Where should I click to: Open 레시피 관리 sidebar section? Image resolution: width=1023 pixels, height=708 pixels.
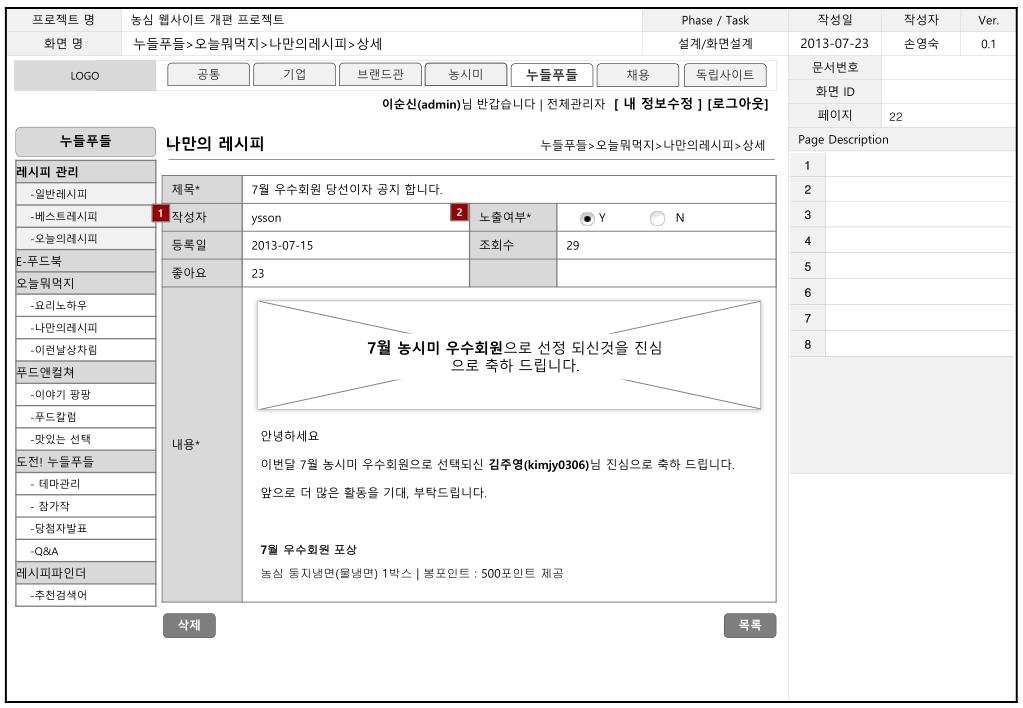pos(85,172)
